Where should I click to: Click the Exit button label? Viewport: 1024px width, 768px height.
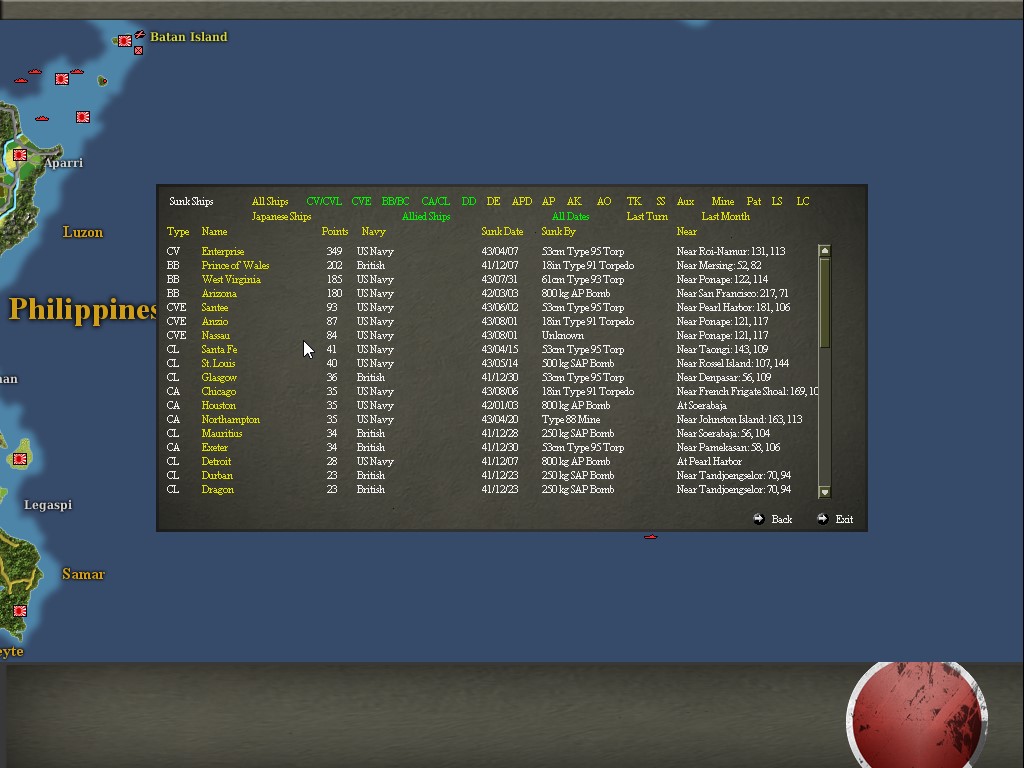(x=844, y=519)
